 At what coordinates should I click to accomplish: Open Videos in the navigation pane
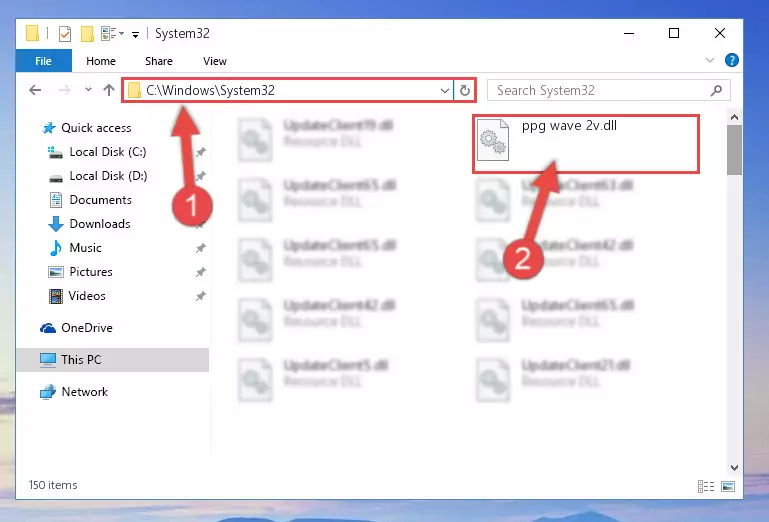(x=87, y=296)
